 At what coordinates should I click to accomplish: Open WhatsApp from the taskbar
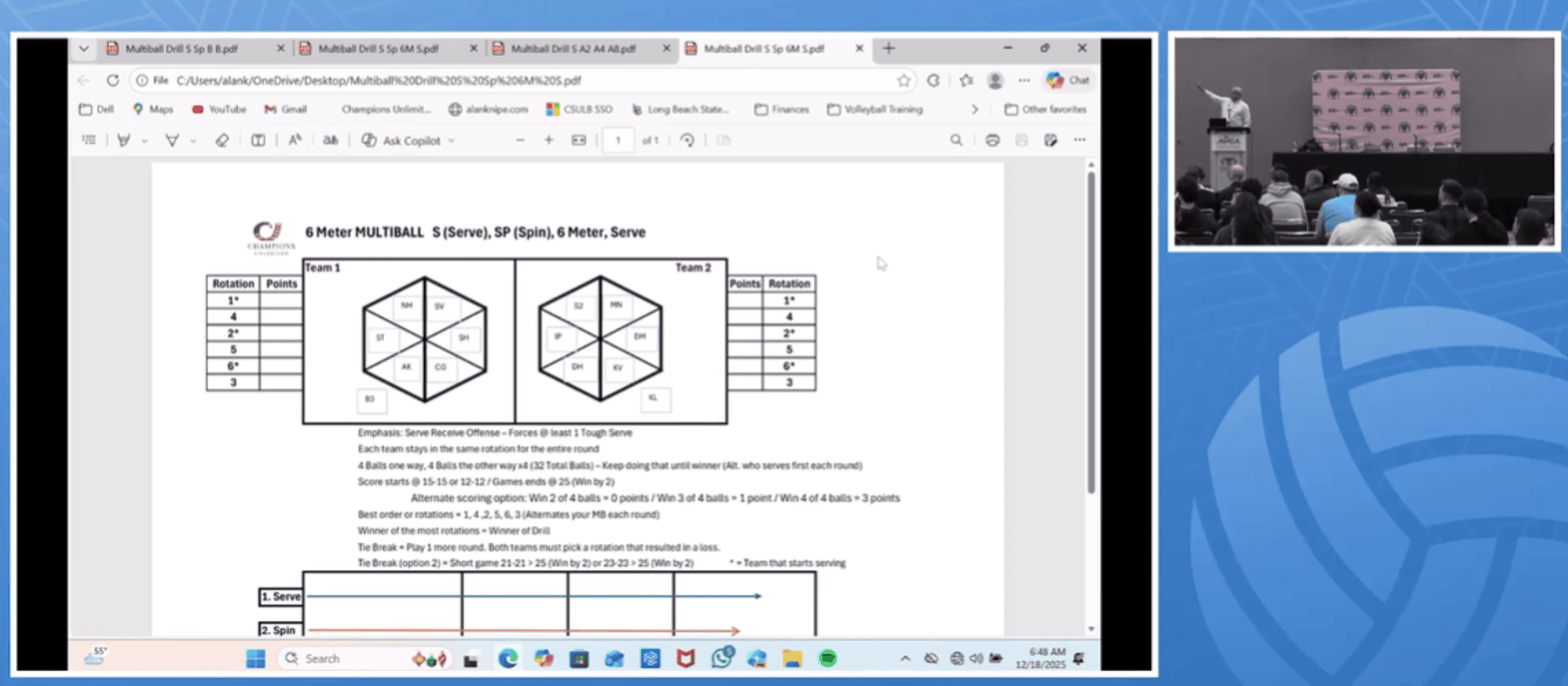pos(722,657)
